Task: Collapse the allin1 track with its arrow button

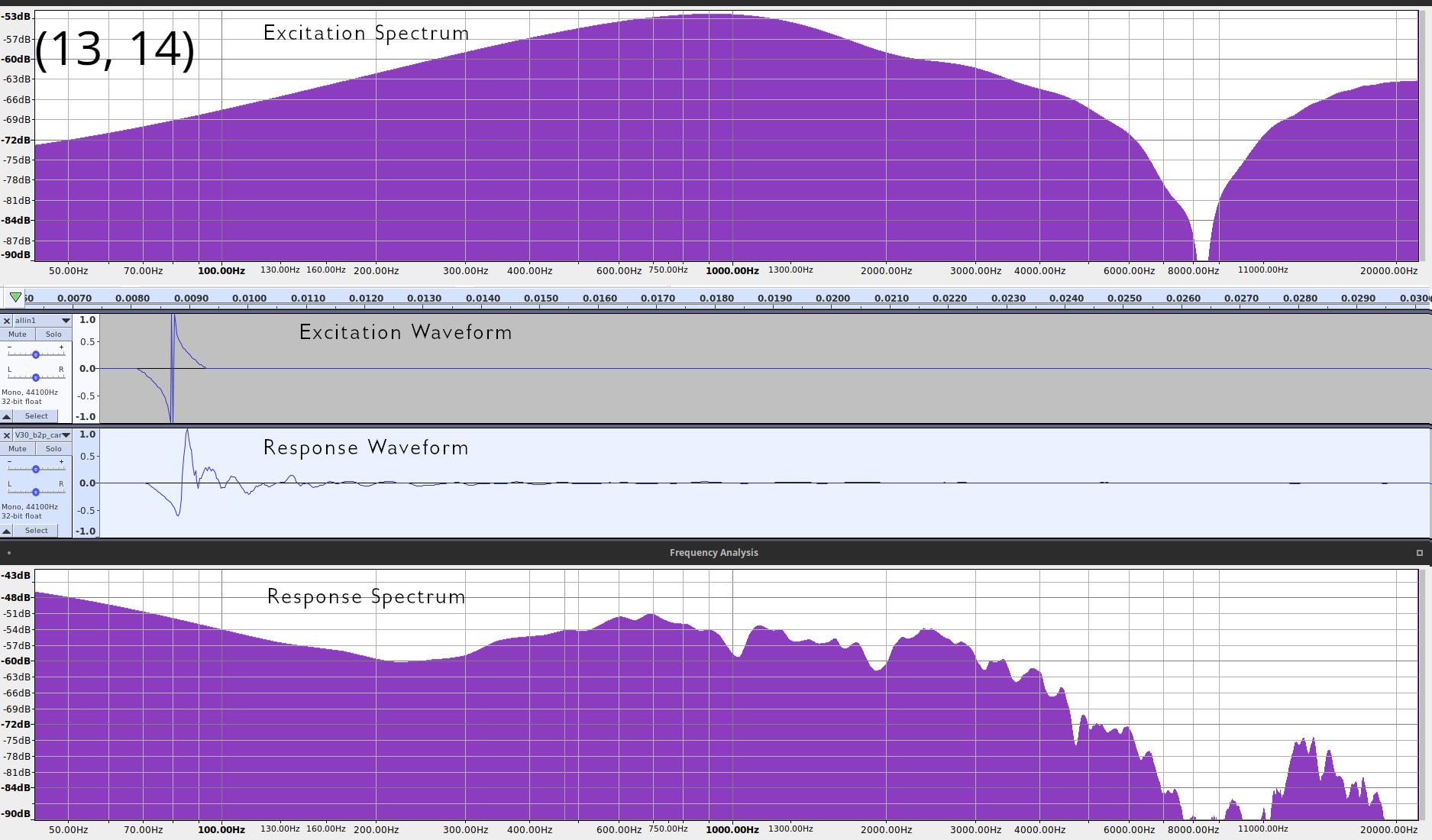Action: [x=7, y=416]
